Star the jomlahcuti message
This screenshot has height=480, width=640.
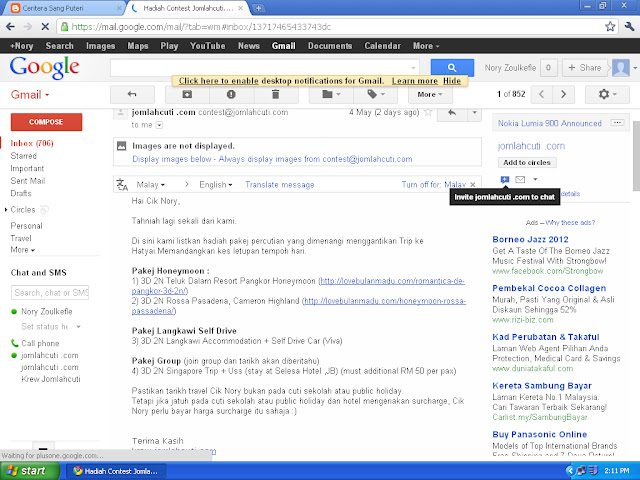428,112
